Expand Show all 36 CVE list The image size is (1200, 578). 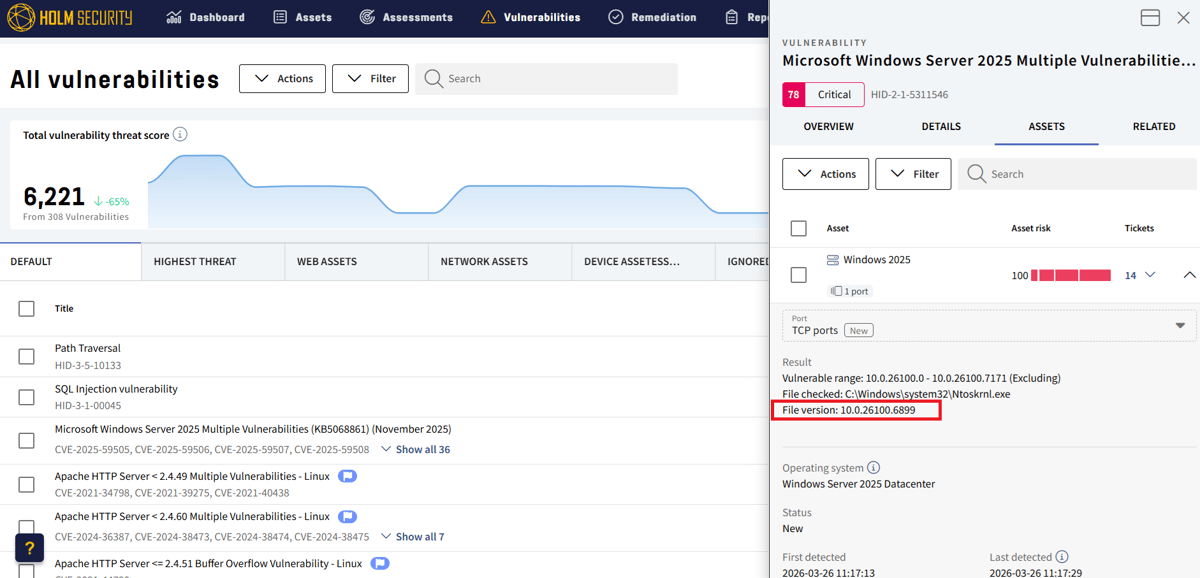[x=415, y=450]
